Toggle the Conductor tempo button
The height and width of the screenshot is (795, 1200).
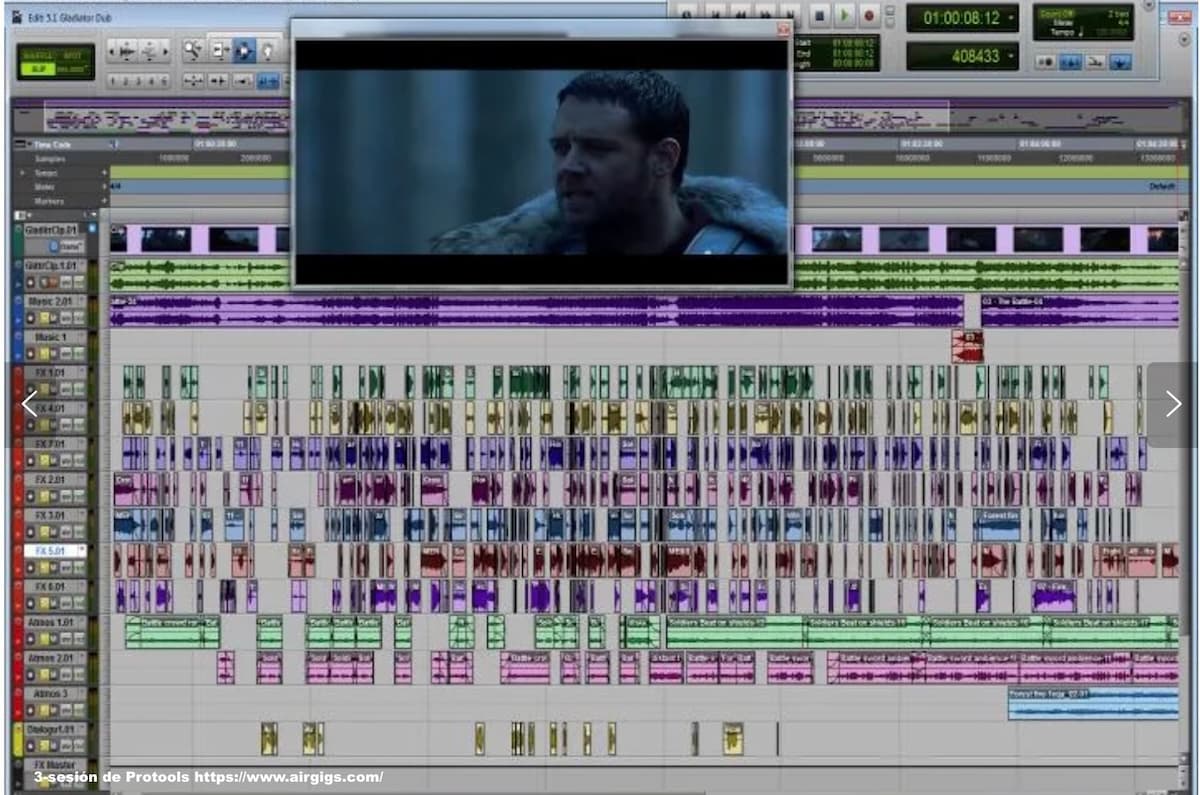point(1120,61)
